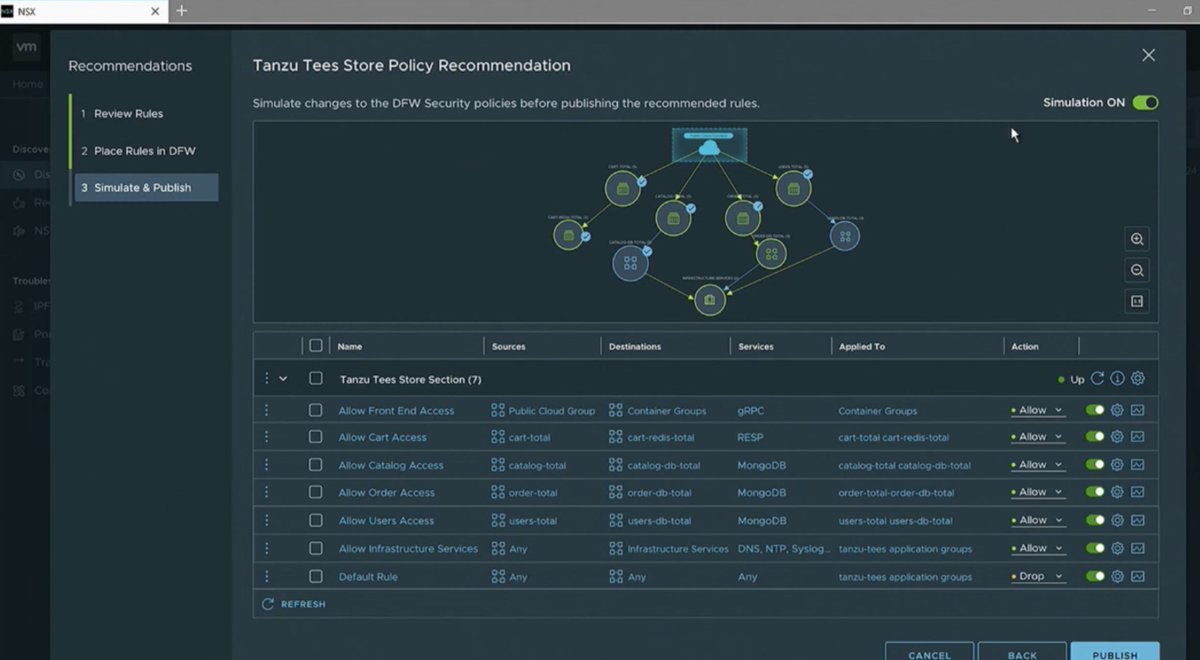This screenshot has height=660, width=1200.
Task: Disable the Allow Front End Access rule toggle
Action: tap(1095, 410)
